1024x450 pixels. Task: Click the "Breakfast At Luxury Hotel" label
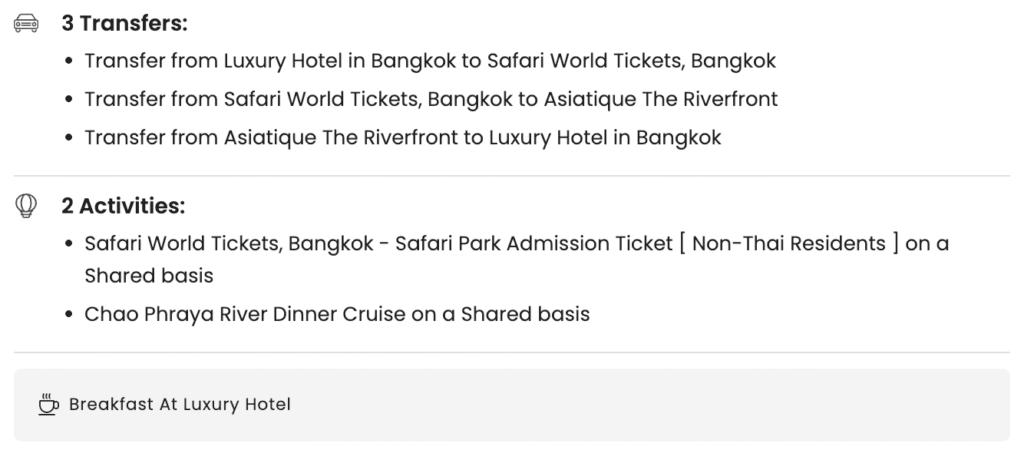(179, 405)
